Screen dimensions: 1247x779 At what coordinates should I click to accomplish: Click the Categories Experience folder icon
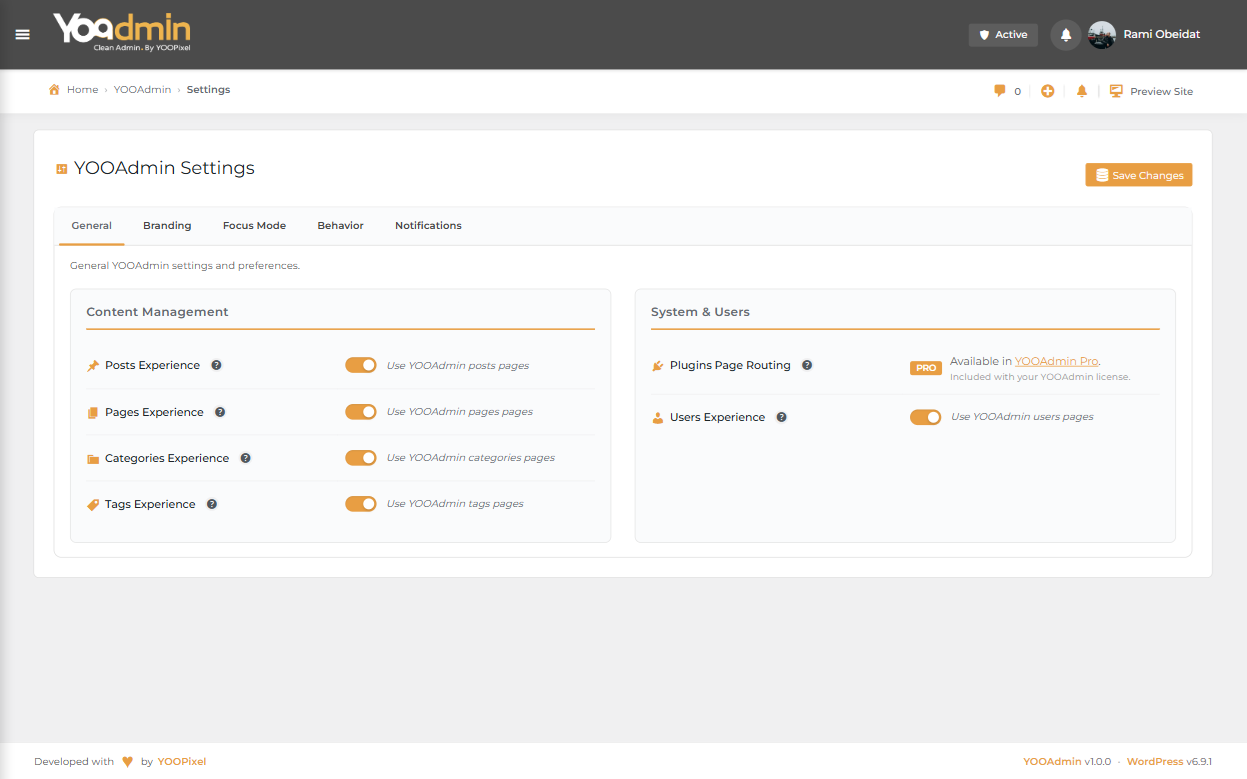[x=93, y=459]
